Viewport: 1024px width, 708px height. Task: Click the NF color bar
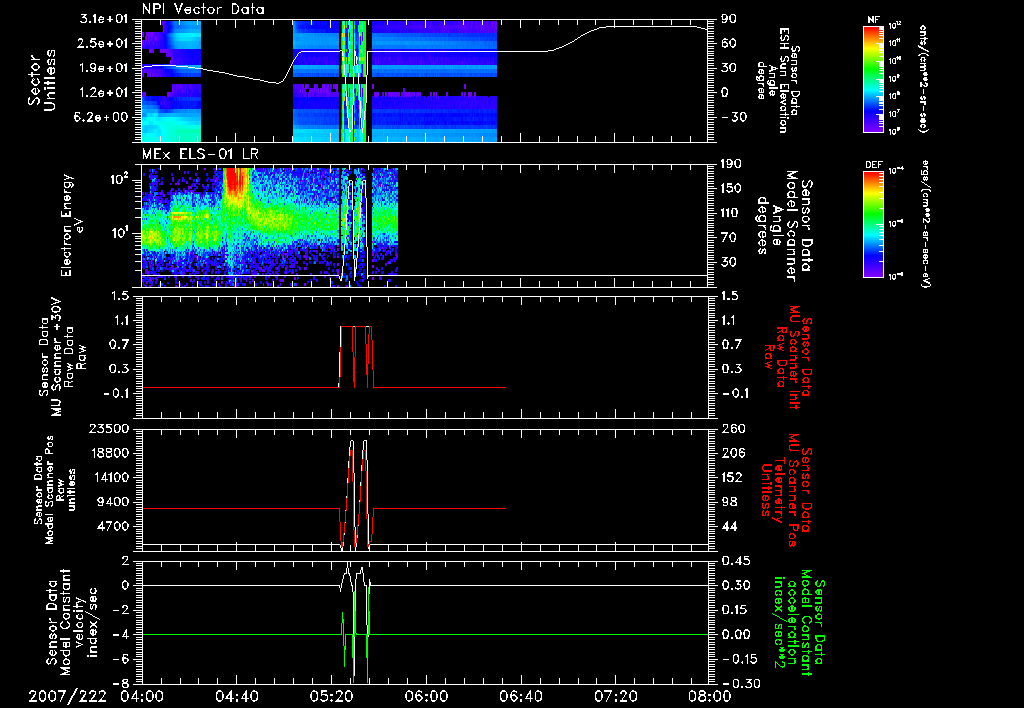(874, 78)
